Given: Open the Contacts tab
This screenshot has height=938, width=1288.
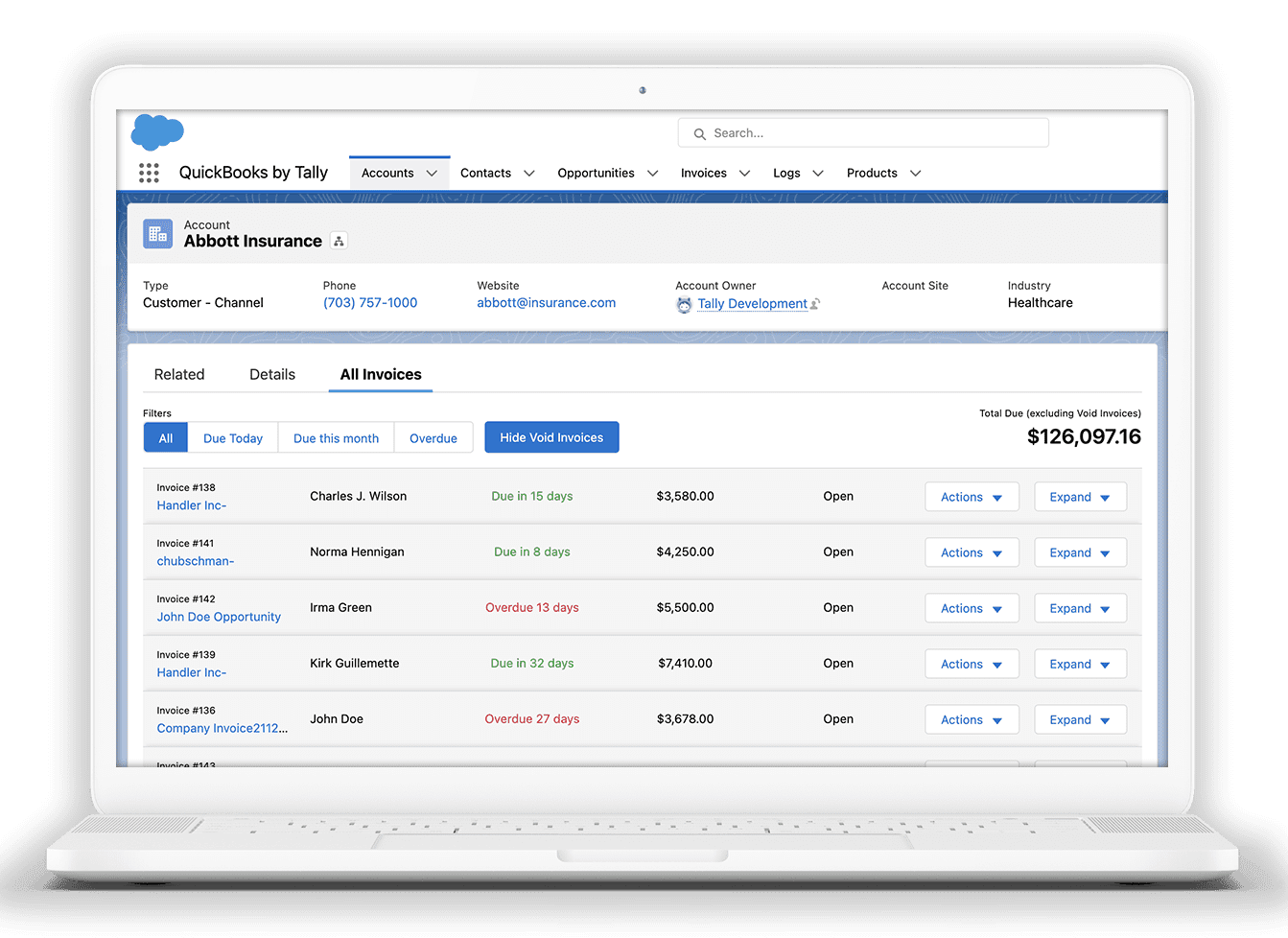Looking at the screenshot, I should pyautogui.click(x=485, y=174).
